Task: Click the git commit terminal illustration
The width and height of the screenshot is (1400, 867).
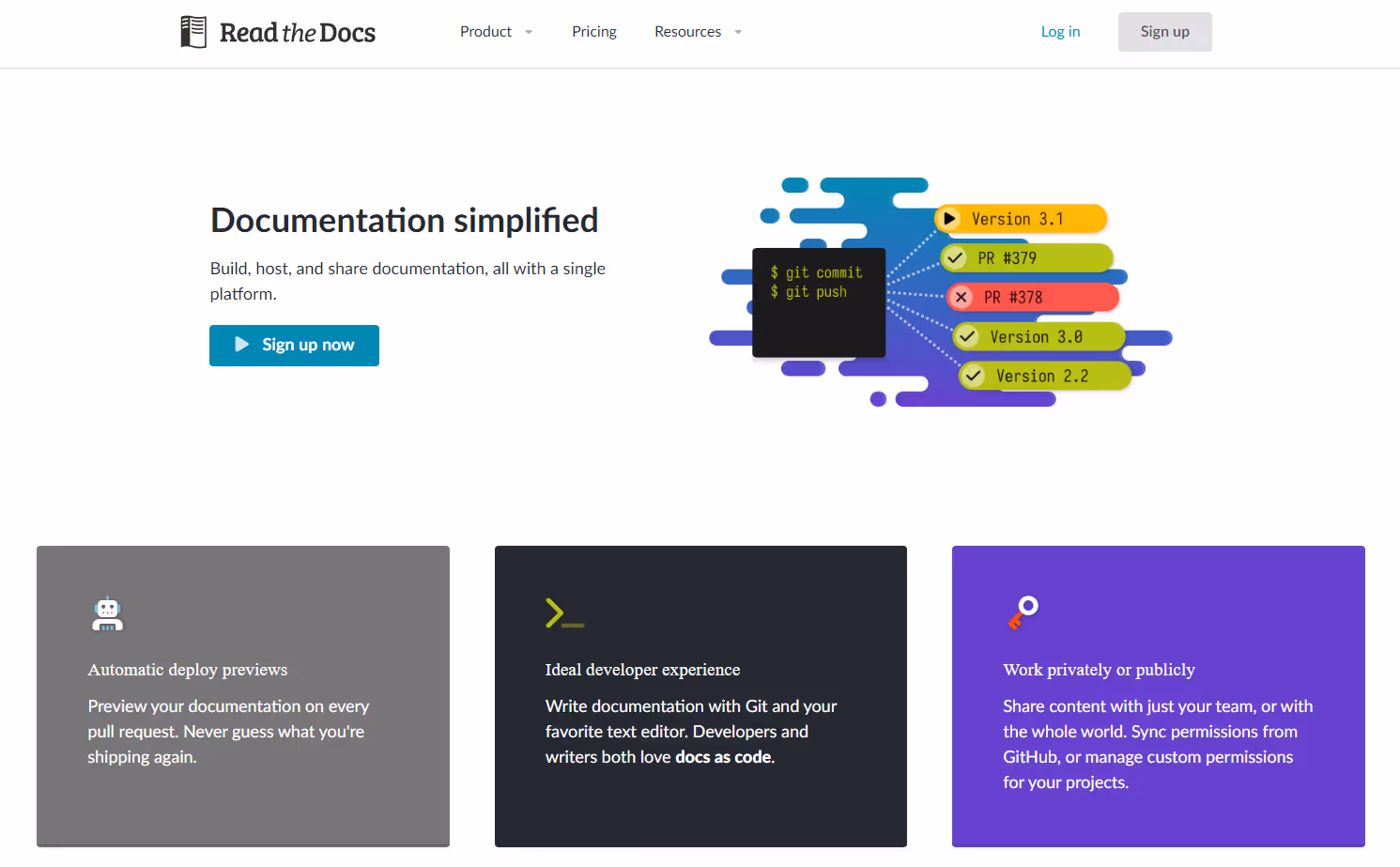Action: [x=819, y=302]
